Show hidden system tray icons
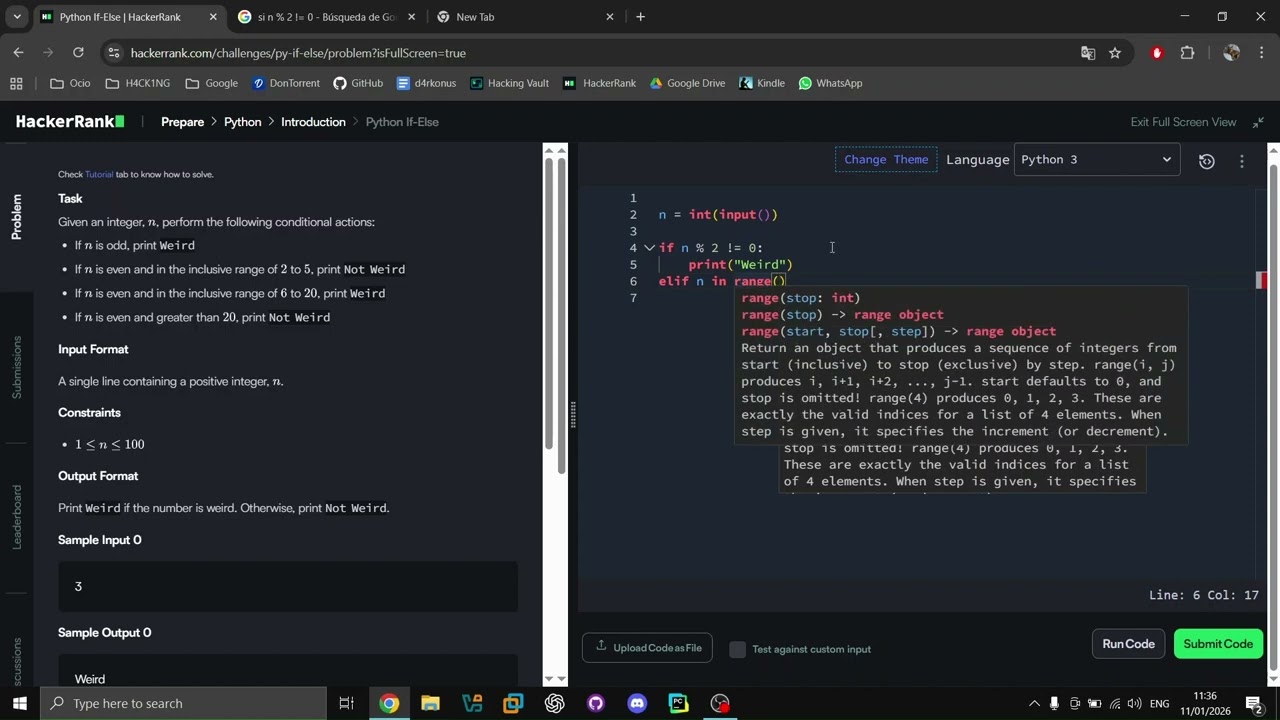1280x720 pixels. click(x=1034, y=703)
